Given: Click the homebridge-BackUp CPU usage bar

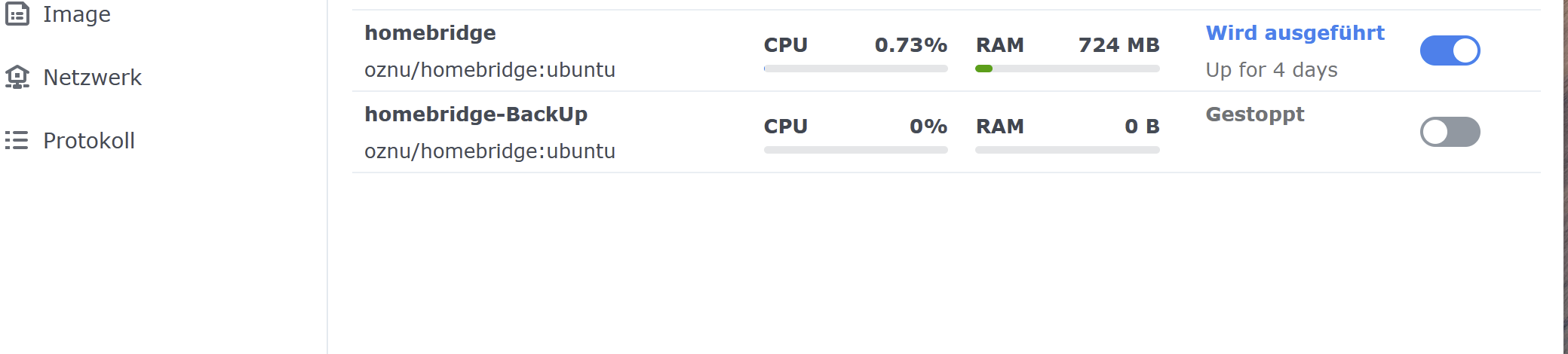Looking at the screenshot, I should [855, 150].
